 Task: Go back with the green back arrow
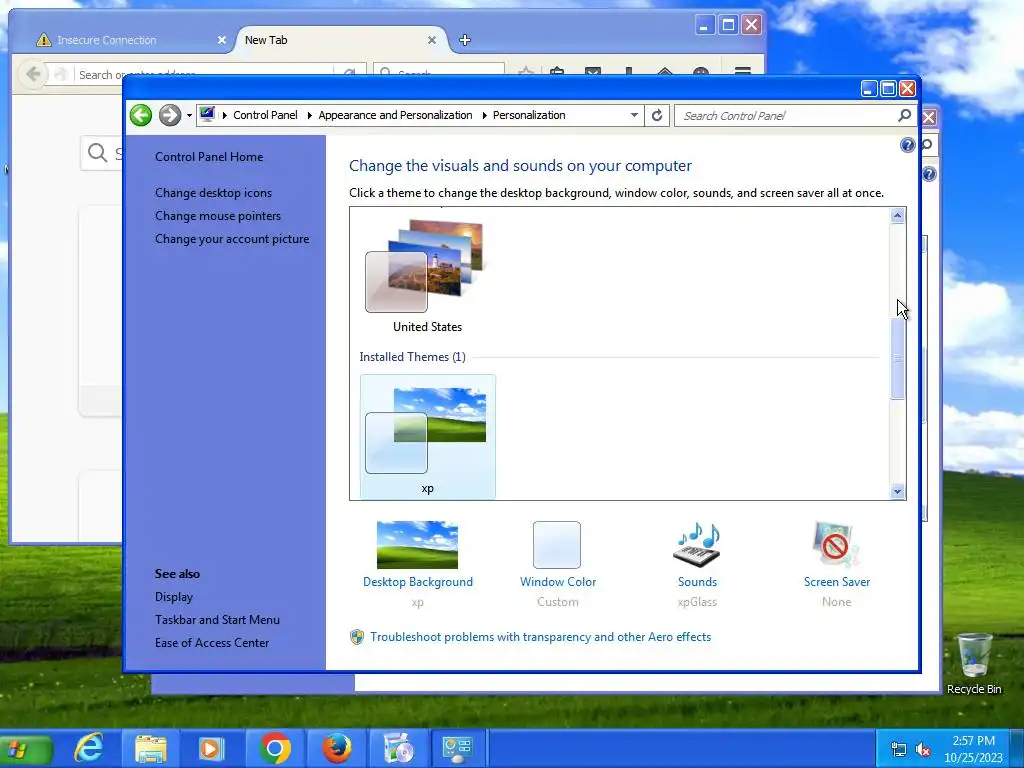[x=140, y=116]
